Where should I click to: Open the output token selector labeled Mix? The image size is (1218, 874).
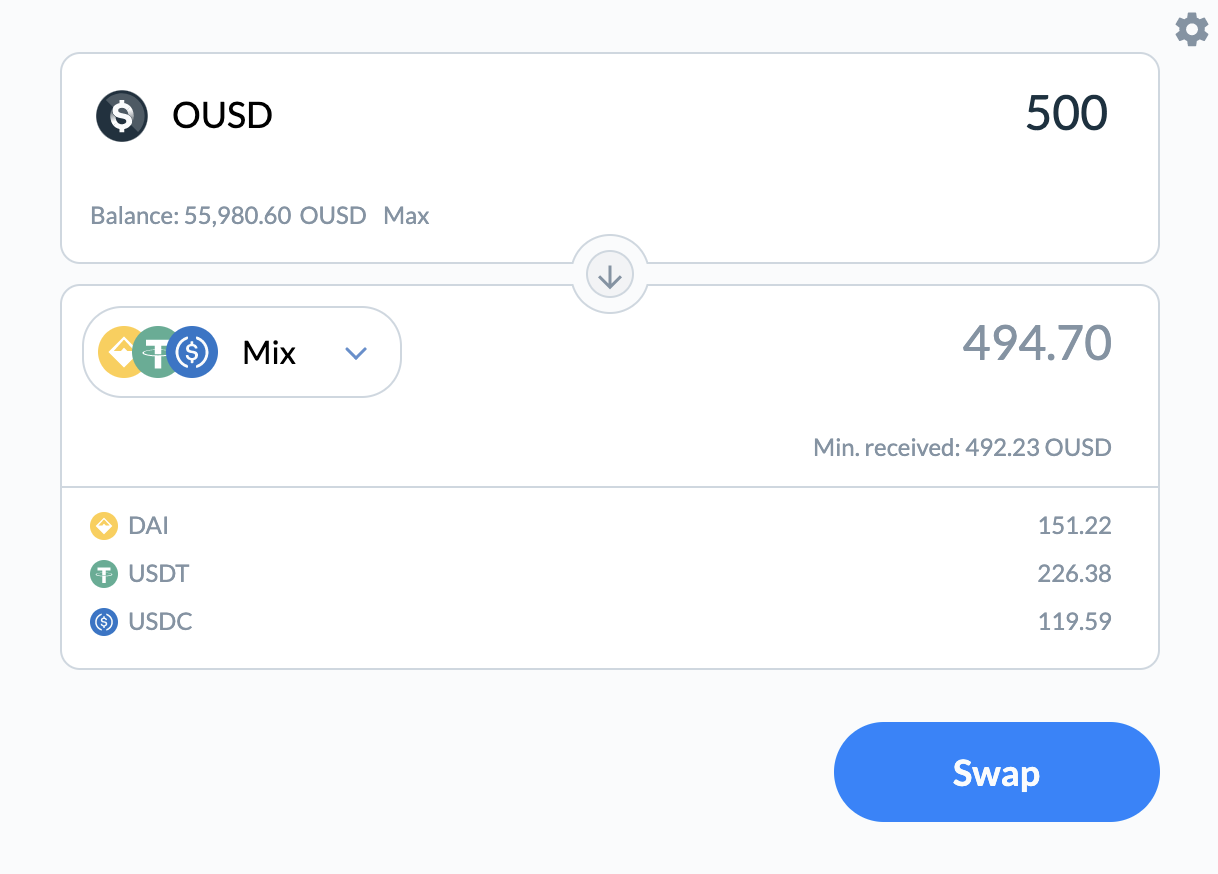click(x=268, y=352)
